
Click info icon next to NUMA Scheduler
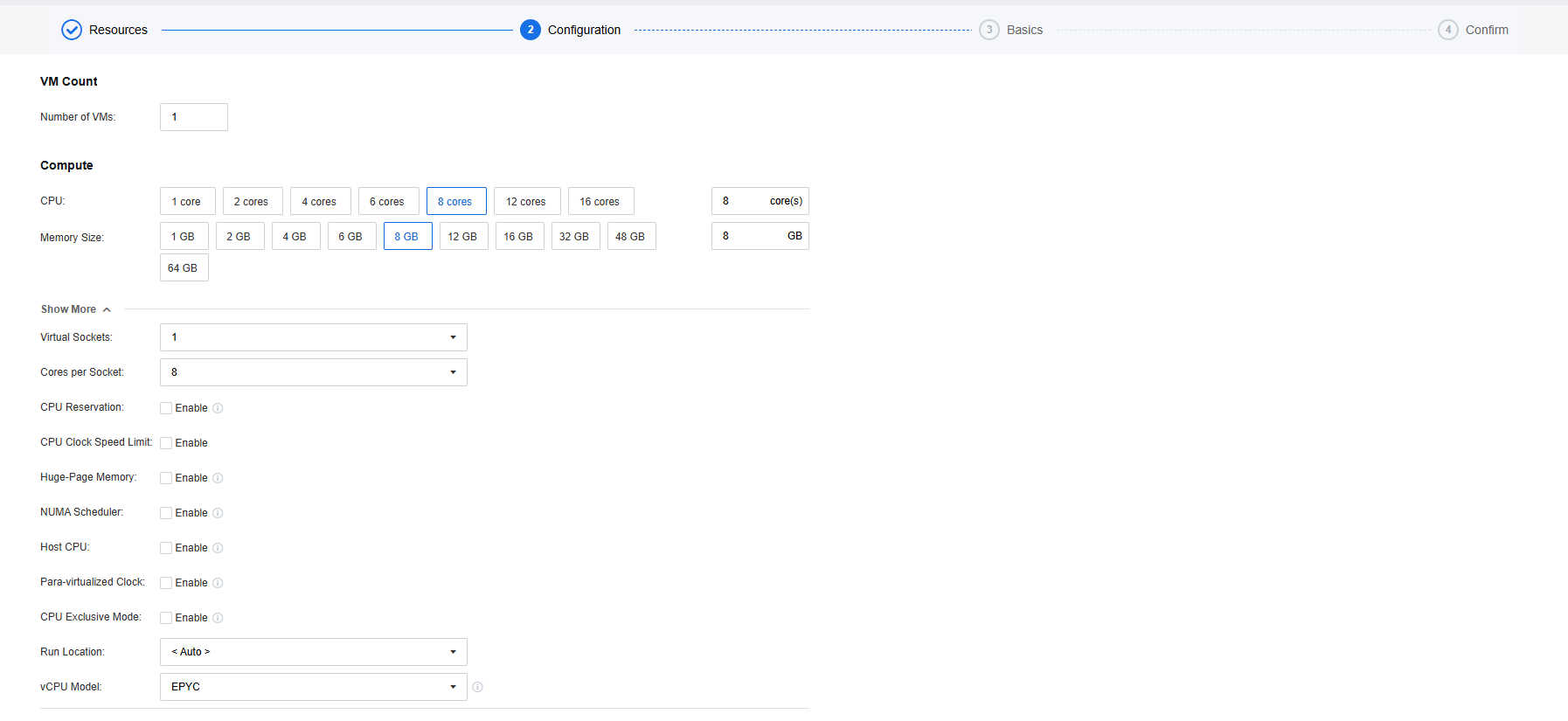[218, 513]
